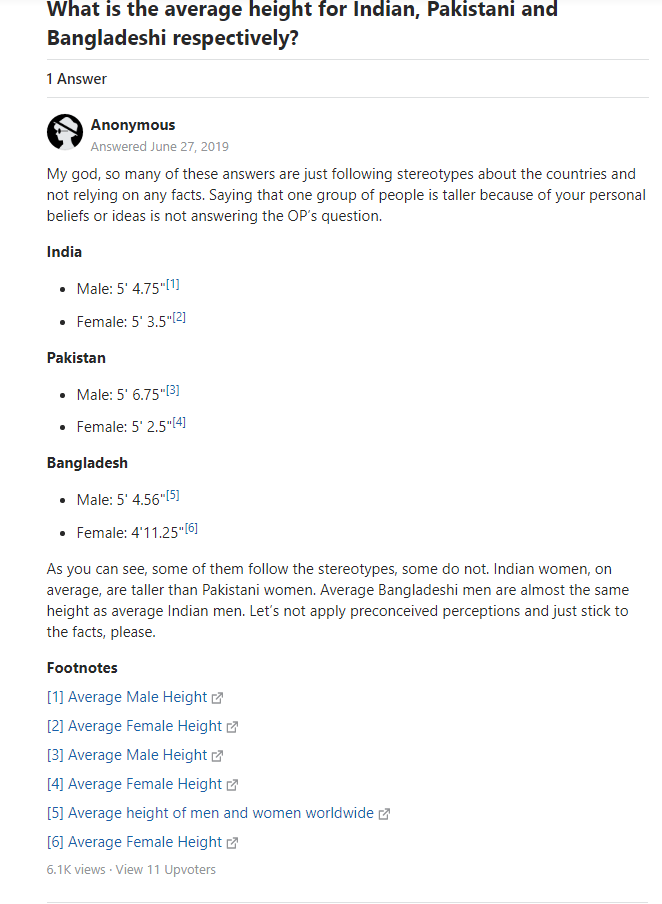Open footnote link [2] Average Female Height
The width and height of the screenshot is (662, 904).
click(134, 726)
